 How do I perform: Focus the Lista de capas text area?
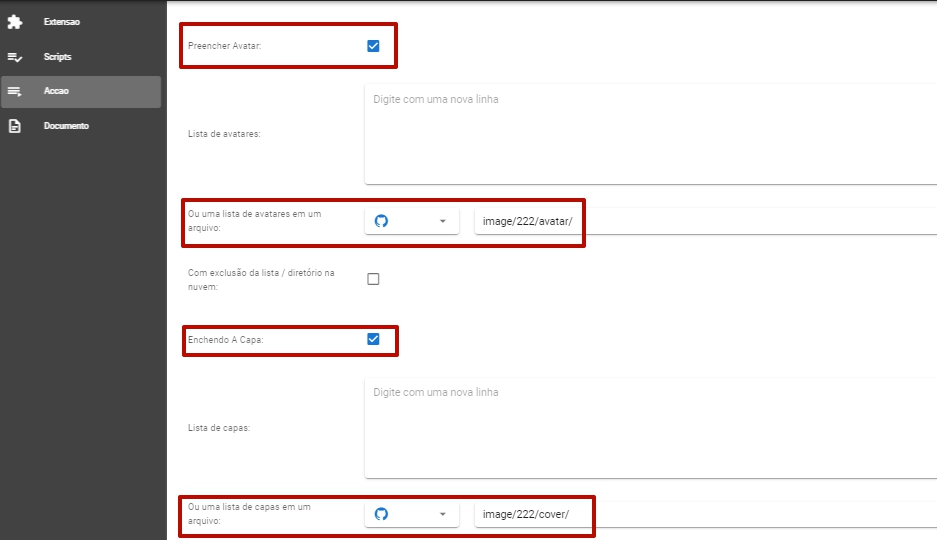pyautogui.click(x=651, y=428)
